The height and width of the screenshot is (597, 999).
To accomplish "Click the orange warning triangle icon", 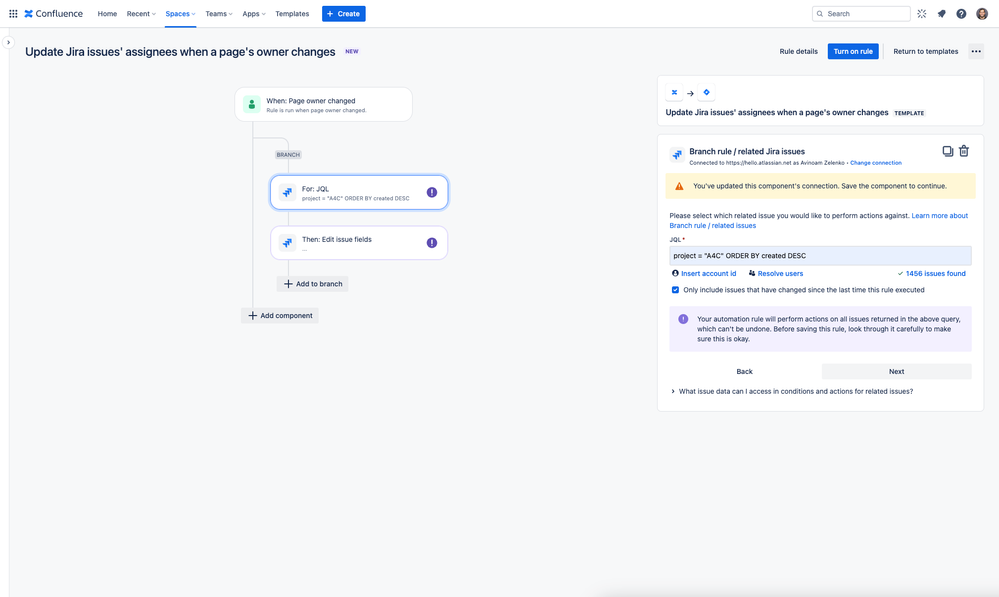I will pyautogui.click(x=679, y=186).
